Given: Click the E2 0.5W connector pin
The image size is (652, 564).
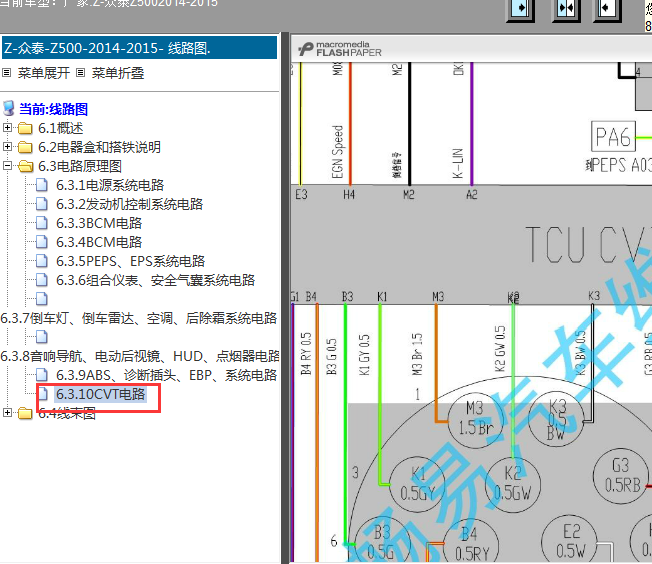Looking at the screenshot, I should [570, 543].
